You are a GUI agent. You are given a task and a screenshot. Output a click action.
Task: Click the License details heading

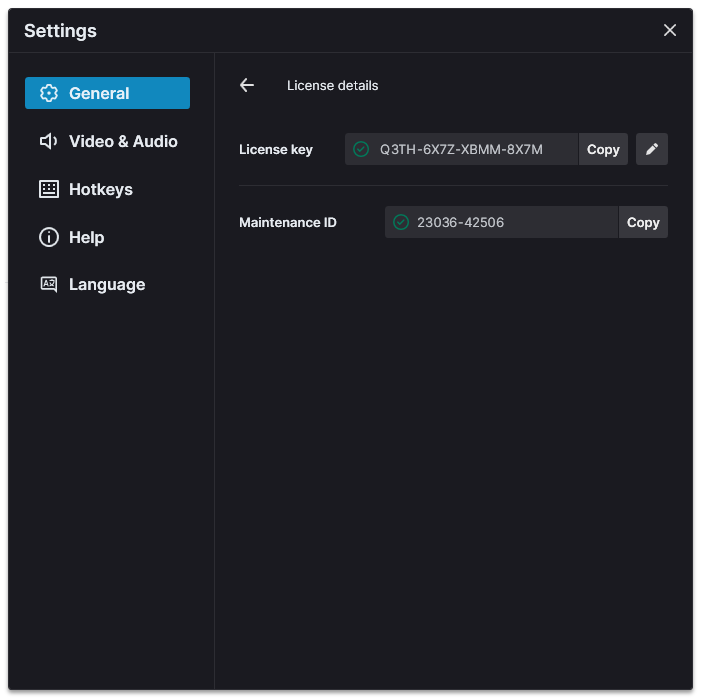[x=332, y=85]
